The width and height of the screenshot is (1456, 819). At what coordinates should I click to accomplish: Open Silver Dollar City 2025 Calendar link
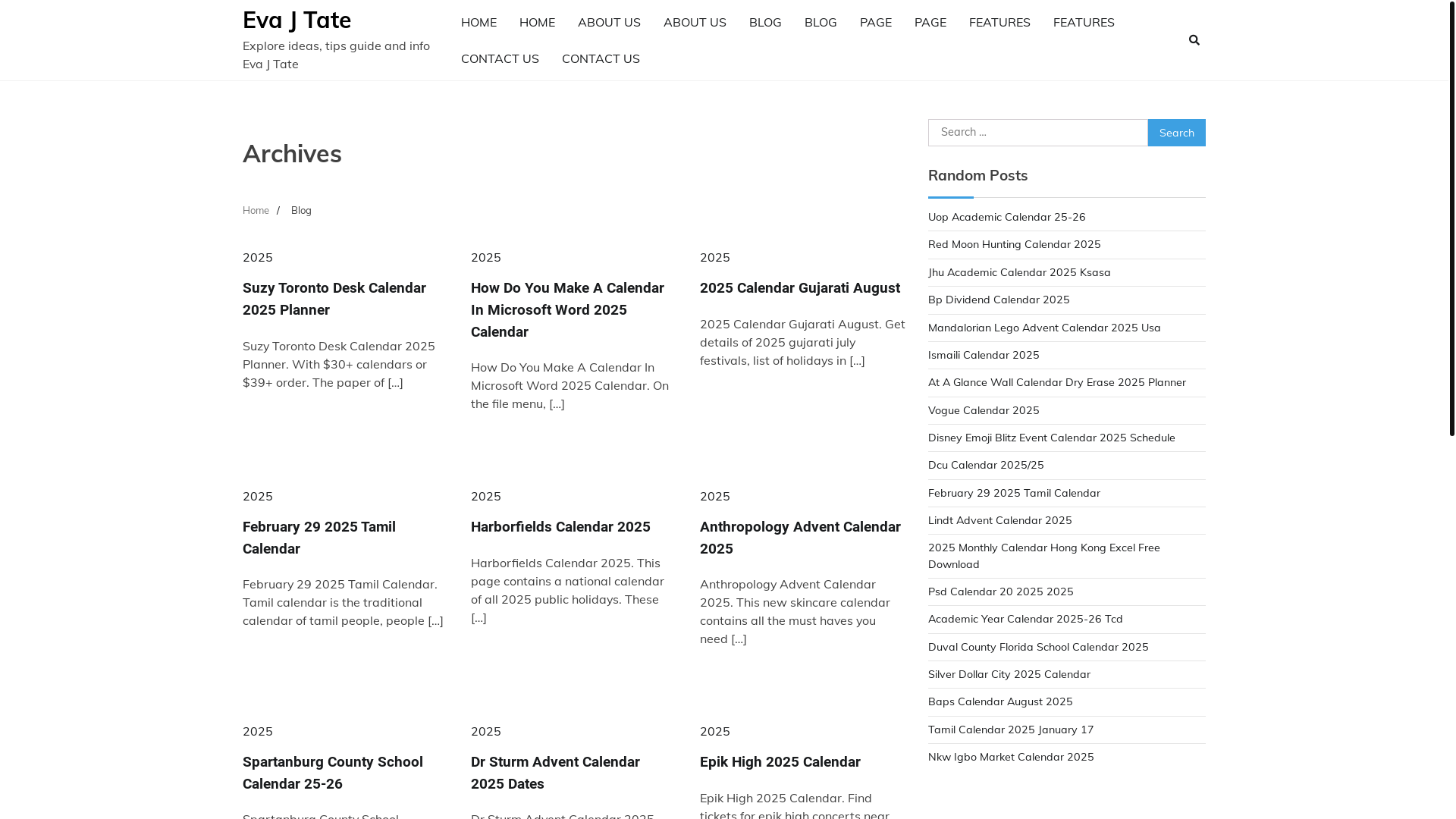(1009, 674)
